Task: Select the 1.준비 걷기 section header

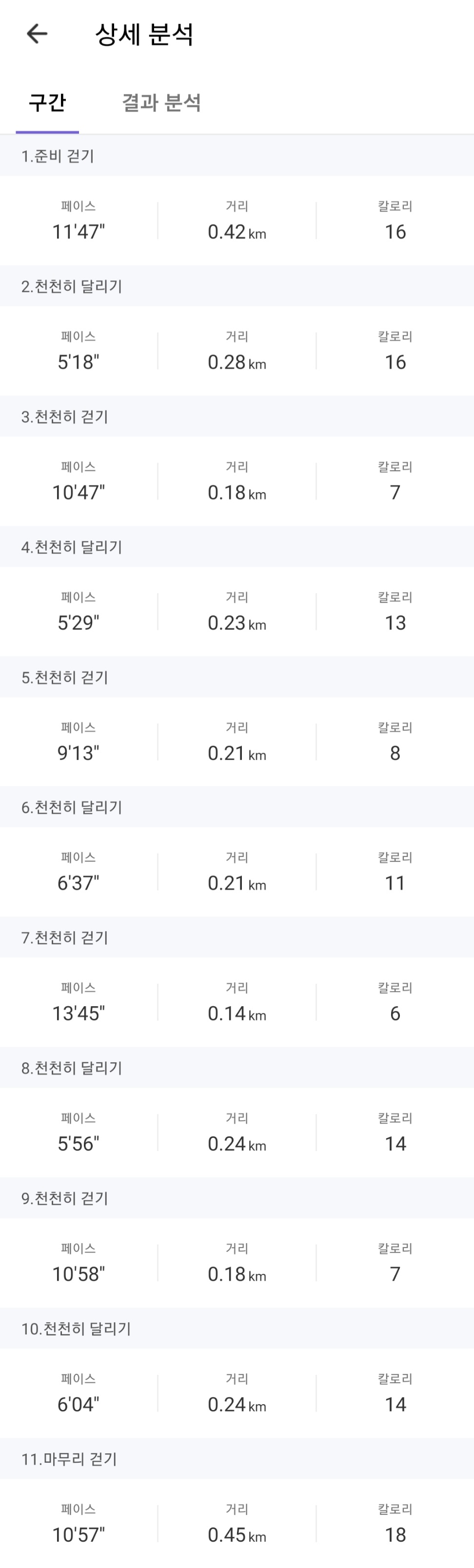Action: point(237,156)
